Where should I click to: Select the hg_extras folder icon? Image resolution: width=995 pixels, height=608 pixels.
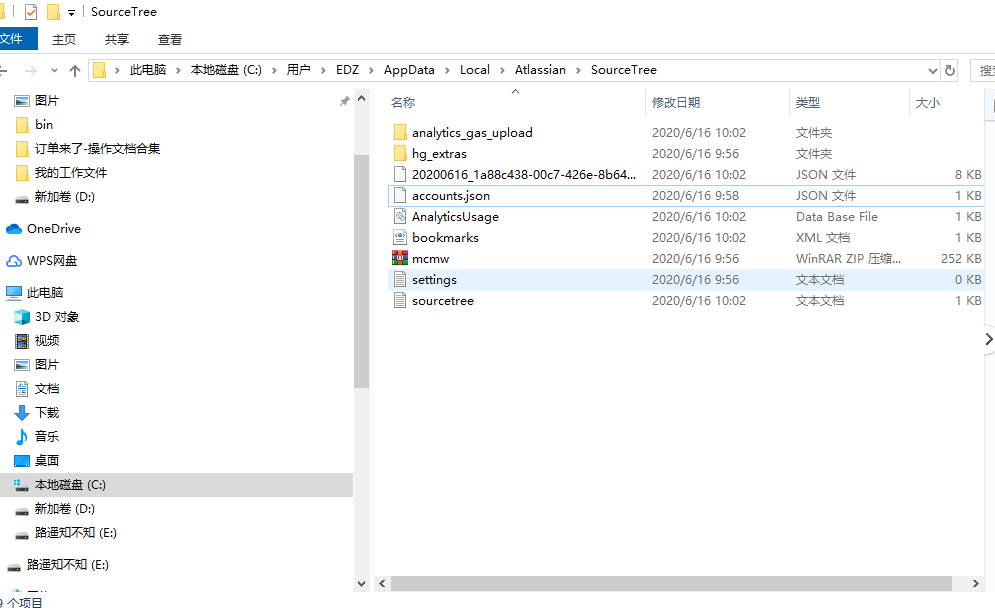[x=400, y=153]
